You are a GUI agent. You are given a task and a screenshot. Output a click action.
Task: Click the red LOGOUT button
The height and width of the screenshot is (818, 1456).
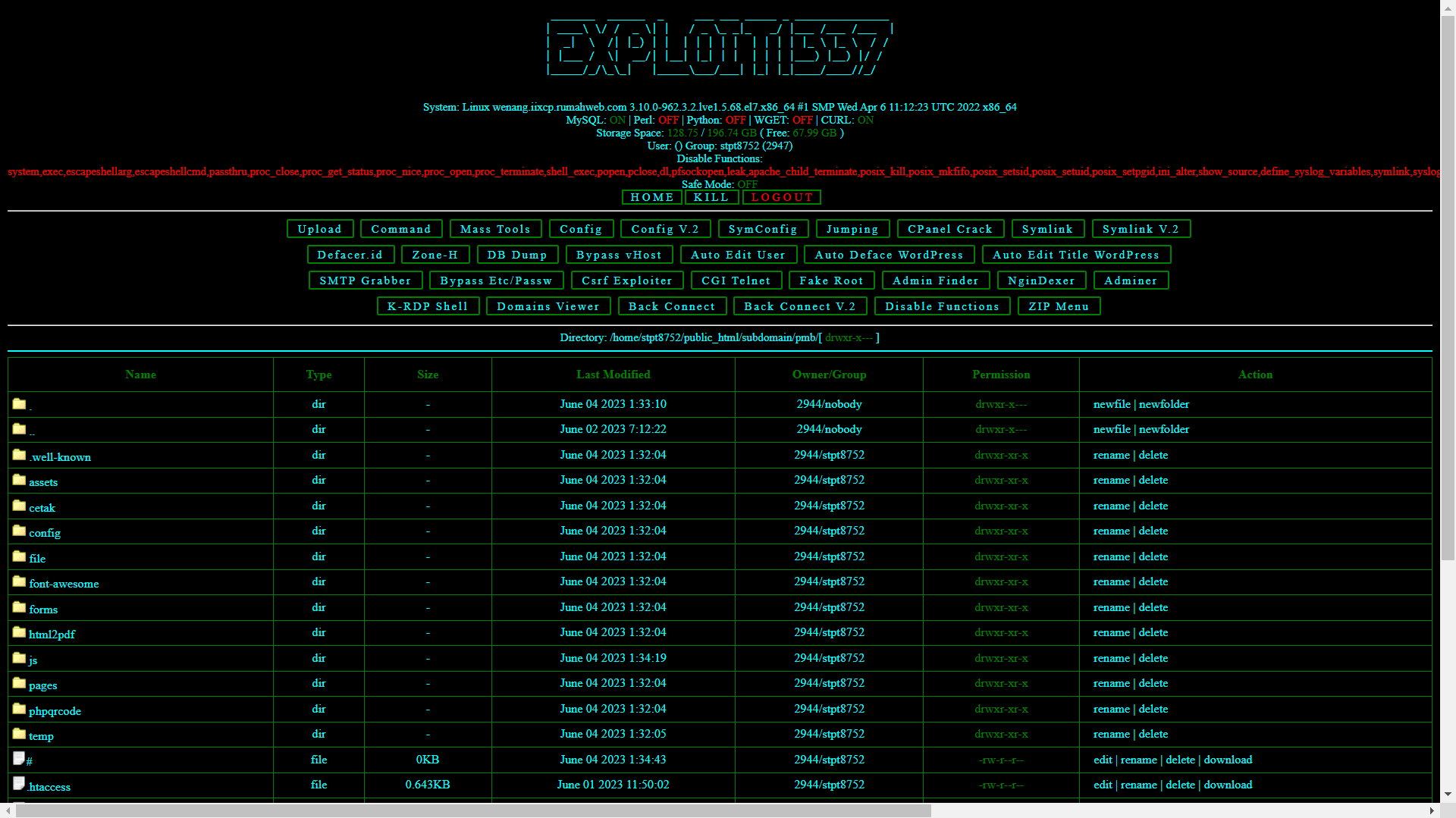pyautogui.click(x=782, y=197)
